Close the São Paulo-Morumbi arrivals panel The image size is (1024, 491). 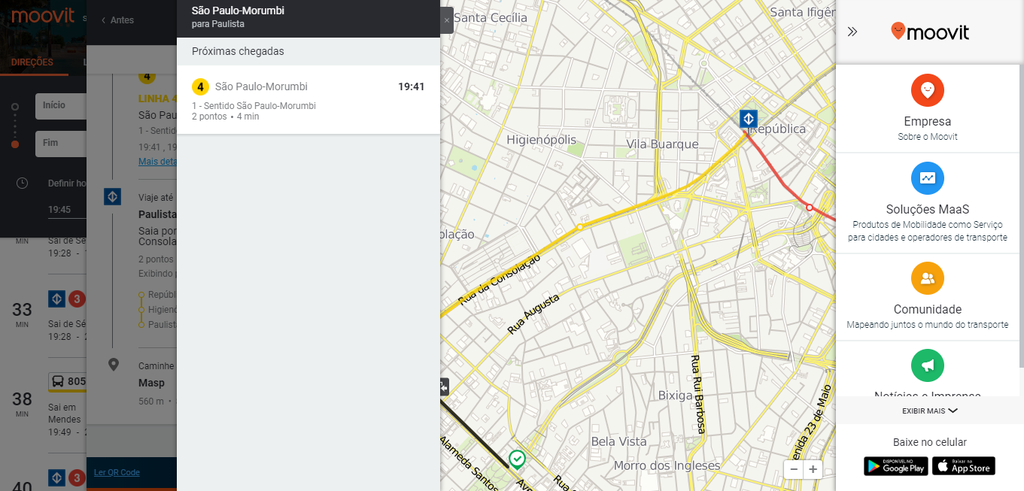(447, 20)
